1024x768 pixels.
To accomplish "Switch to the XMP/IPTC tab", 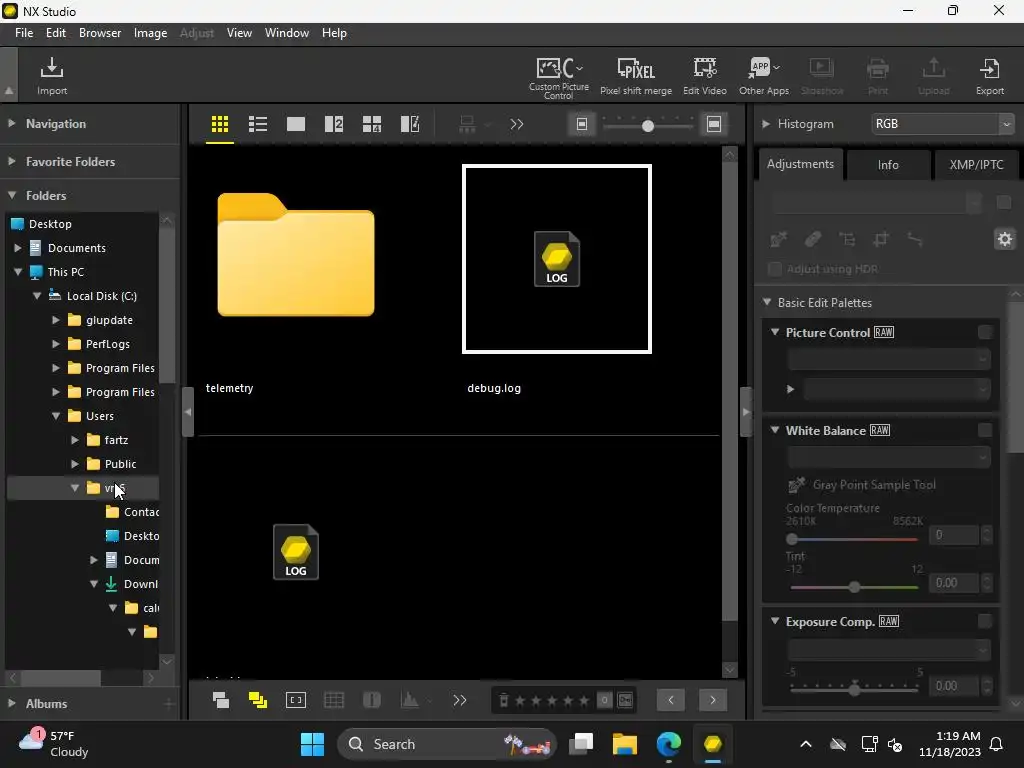I will point(976,165).
